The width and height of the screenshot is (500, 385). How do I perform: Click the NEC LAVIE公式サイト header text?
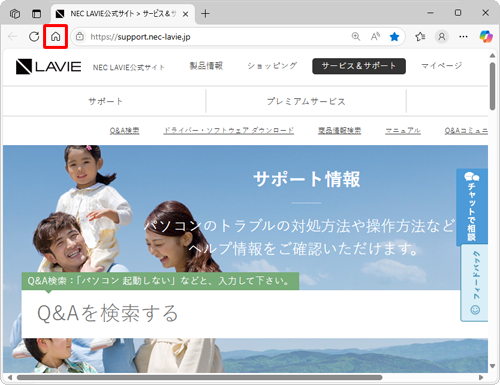click(x=129, y=67)
